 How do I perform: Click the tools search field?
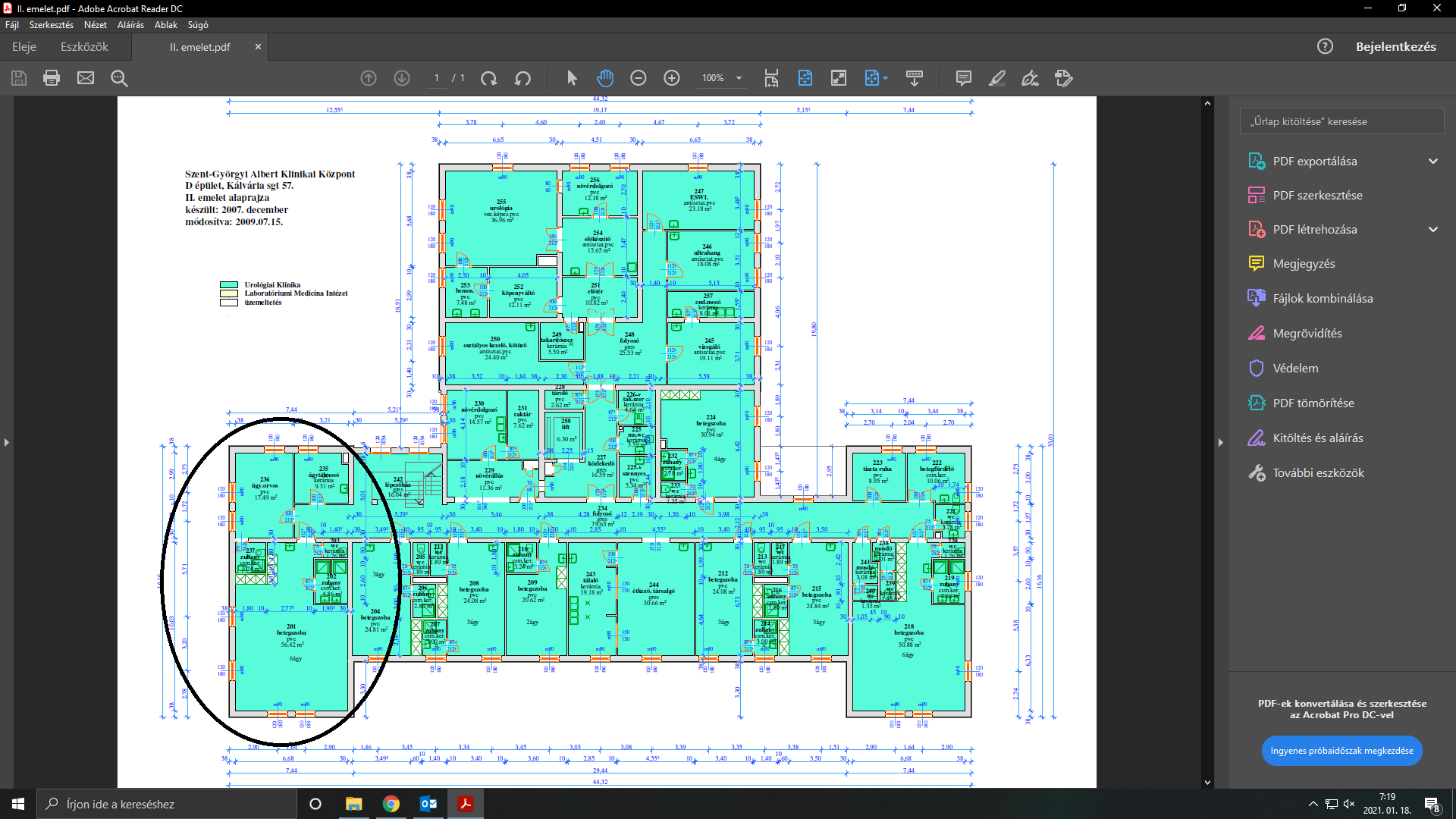point(1341,121)
